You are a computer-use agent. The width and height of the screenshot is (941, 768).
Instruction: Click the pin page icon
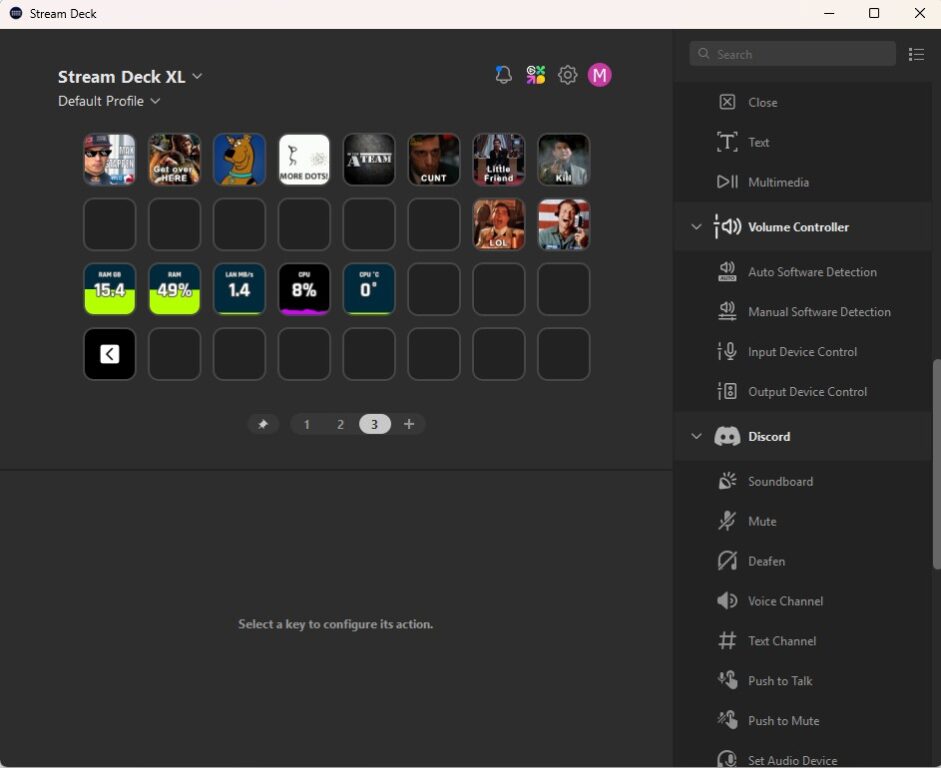coord(263,424)
